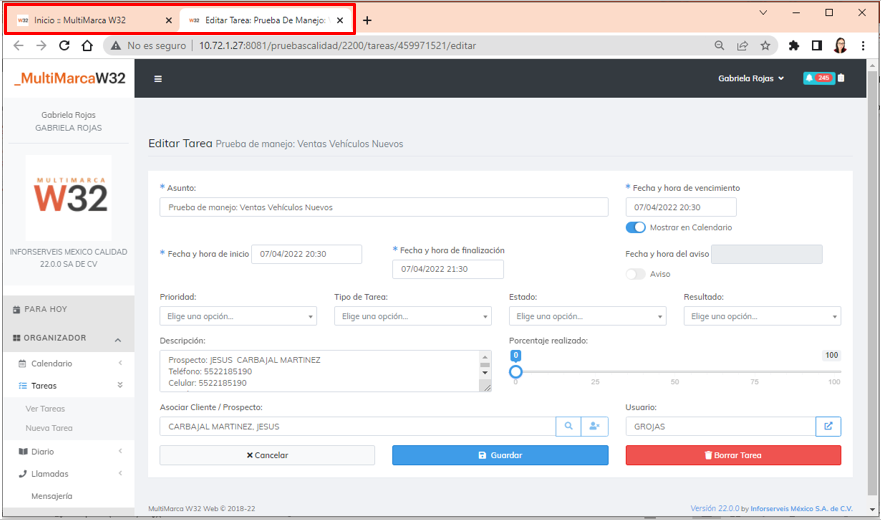
Task: Click the Asunto input field
Action: click(x=384, y=207)
